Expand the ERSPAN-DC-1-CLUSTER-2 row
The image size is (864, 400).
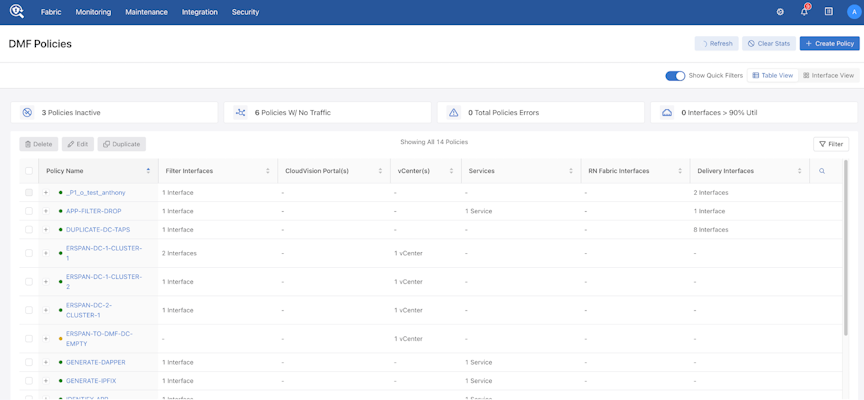pyautogui.click(x=46, y=282)
